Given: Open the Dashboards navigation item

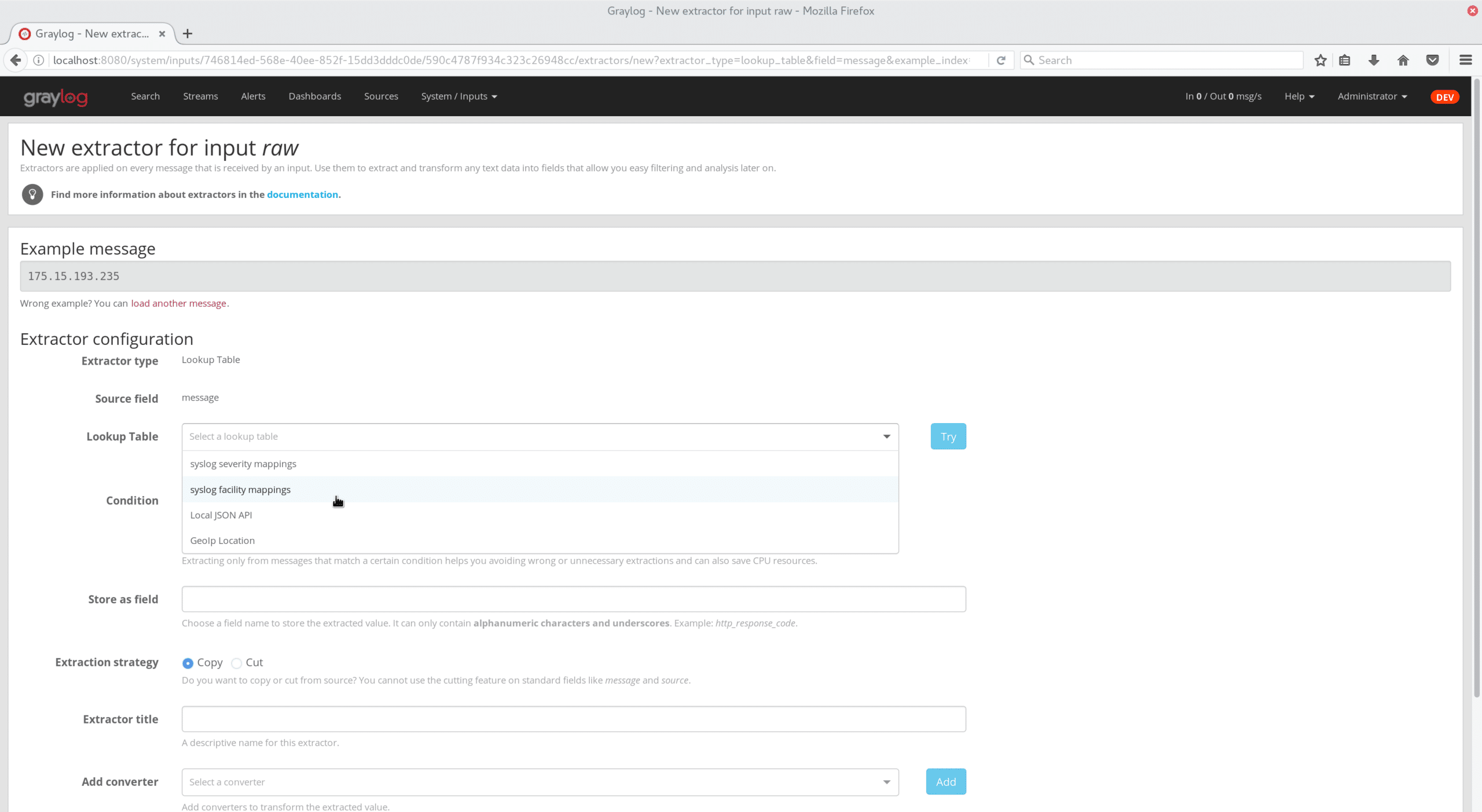Looking at the screenshot, I should click(314, 97).
